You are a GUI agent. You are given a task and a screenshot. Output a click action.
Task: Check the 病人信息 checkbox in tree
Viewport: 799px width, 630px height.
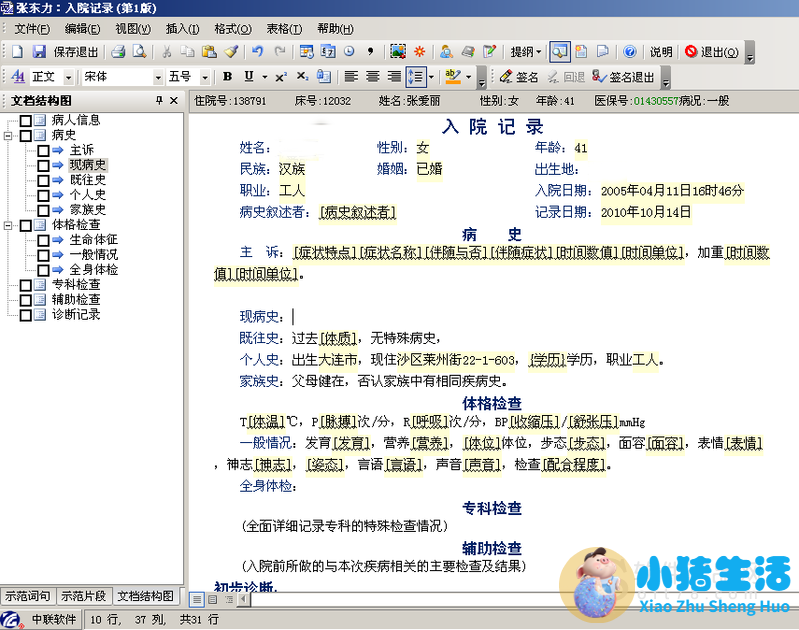[x=26, y=121]
